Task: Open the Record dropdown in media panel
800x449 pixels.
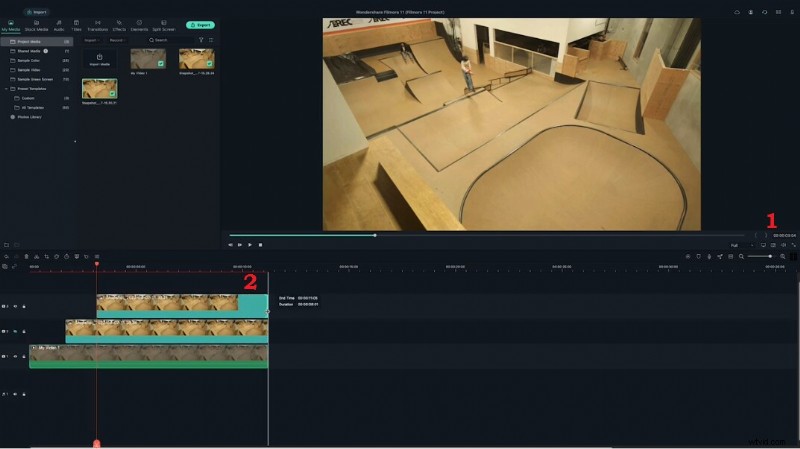Action: pyautogui.click(x=117, y=40)
